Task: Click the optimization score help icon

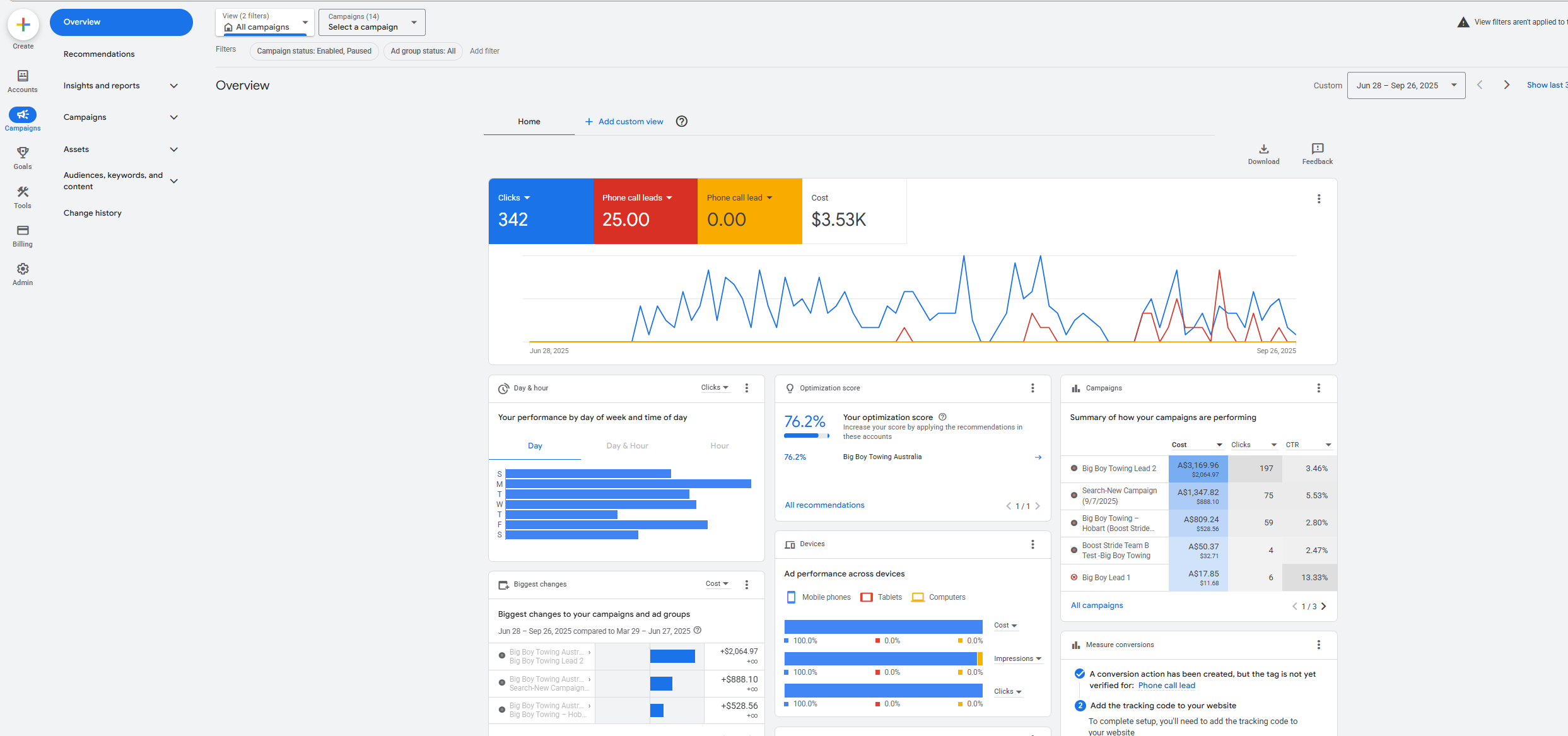Action: click(942, 417)
